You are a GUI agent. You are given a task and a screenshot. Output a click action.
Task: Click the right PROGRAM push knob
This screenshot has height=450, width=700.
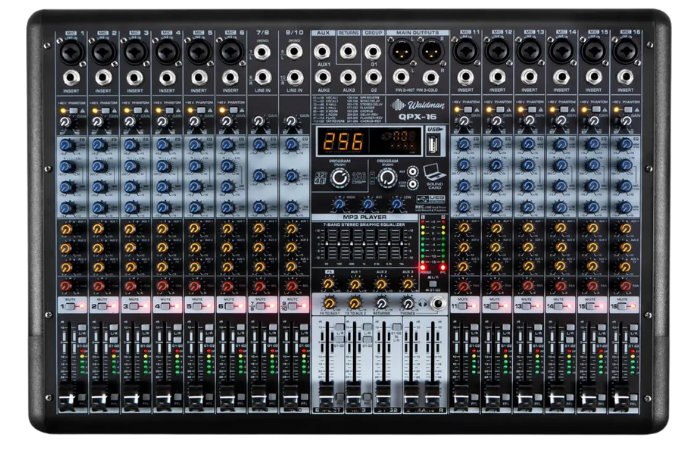point(387,177)
